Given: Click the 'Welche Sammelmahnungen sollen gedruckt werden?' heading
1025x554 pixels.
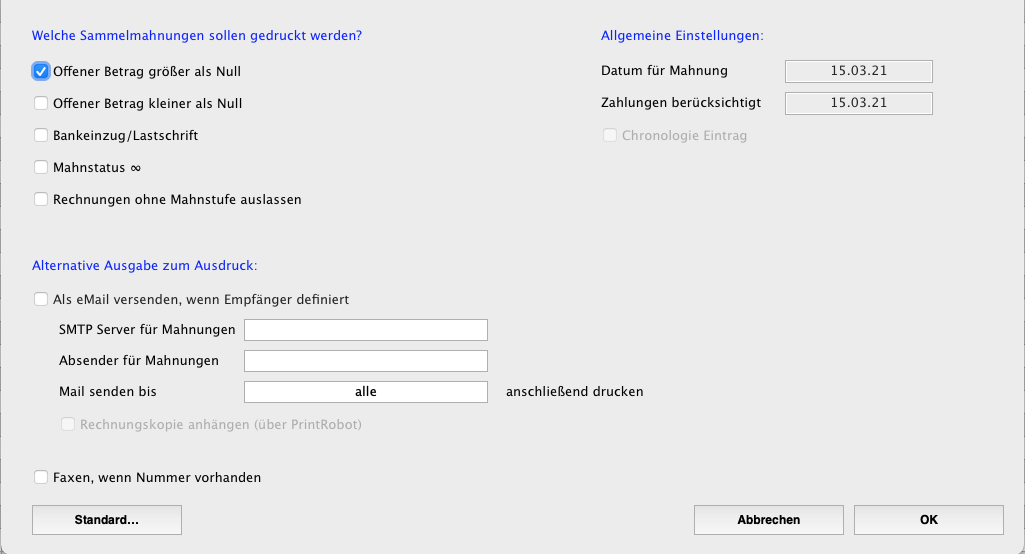Looking at the screenshot, I should pos(197,36).
